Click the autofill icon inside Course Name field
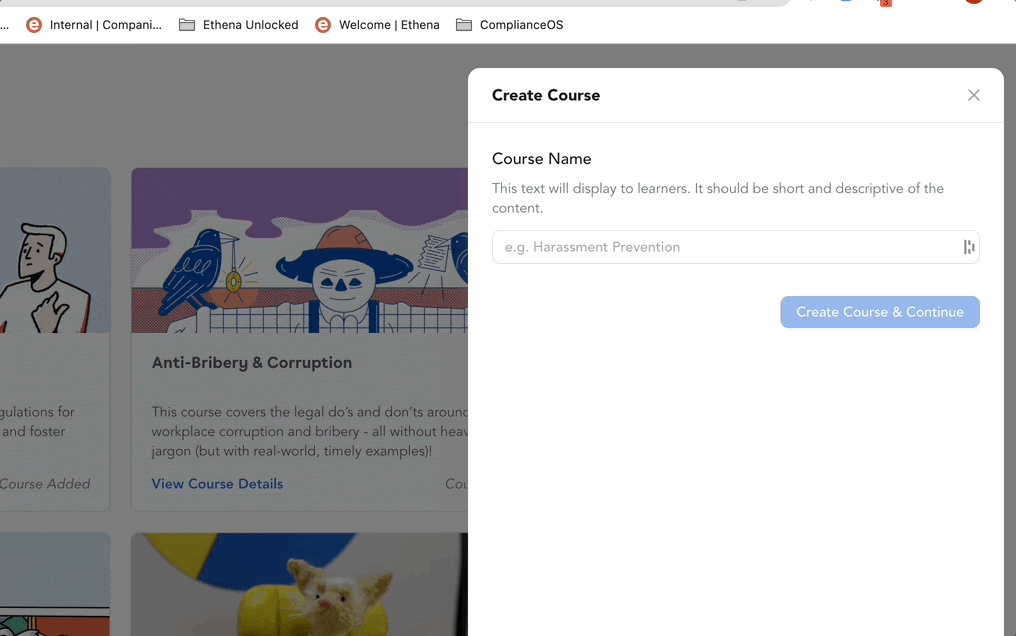This screenshot has width=1016, height=636. (968, 247)
